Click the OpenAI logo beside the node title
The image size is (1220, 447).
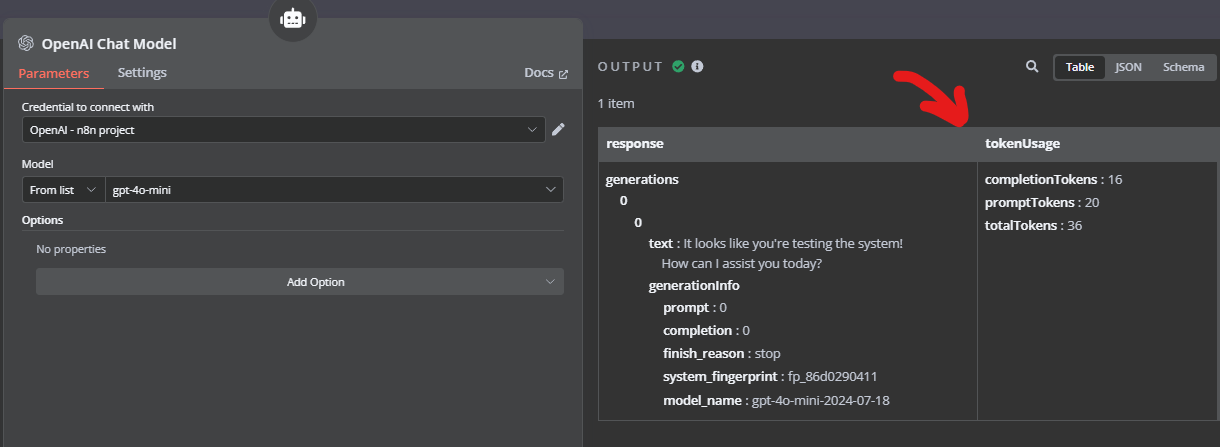pos(26,44)
